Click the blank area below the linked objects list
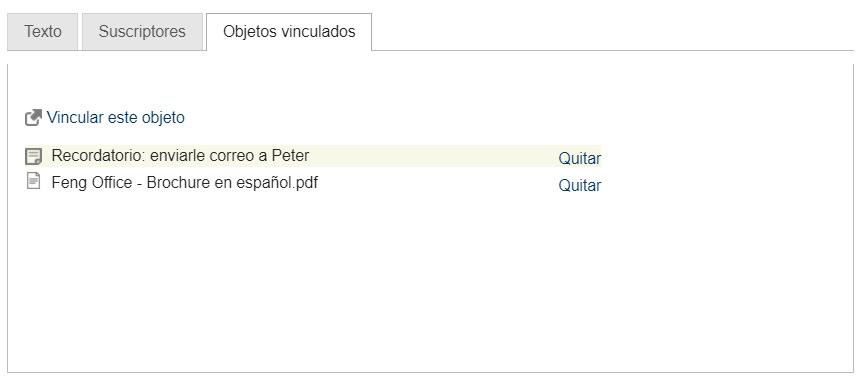The height and width of the screenshot is (379, 866). 431,282
